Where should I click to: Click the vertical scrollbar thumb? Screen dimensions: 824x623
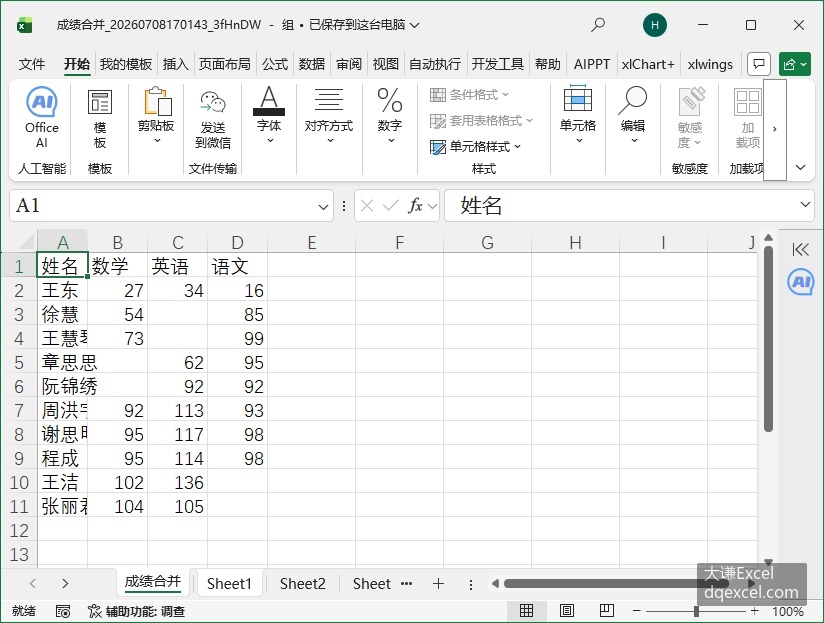point(768,339)
